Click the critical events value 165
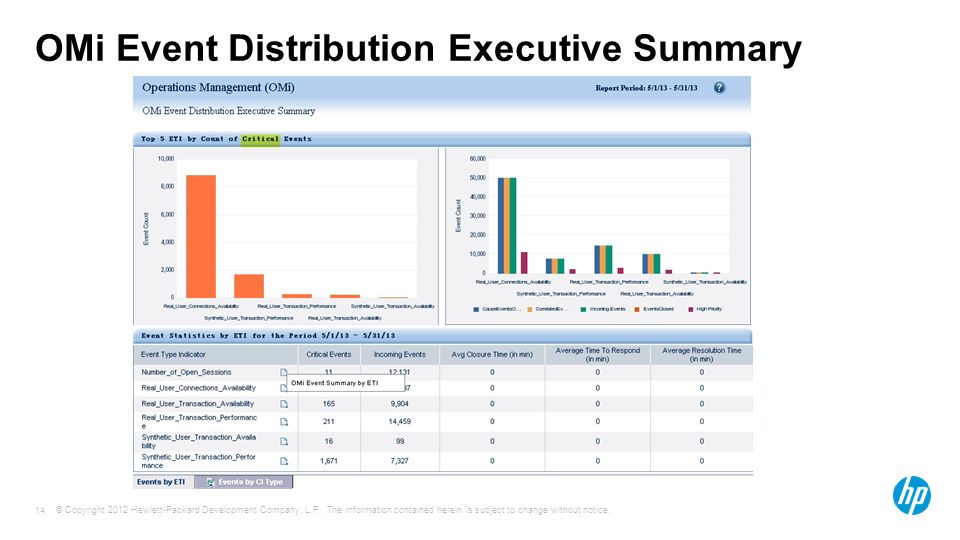 [329, 404]
